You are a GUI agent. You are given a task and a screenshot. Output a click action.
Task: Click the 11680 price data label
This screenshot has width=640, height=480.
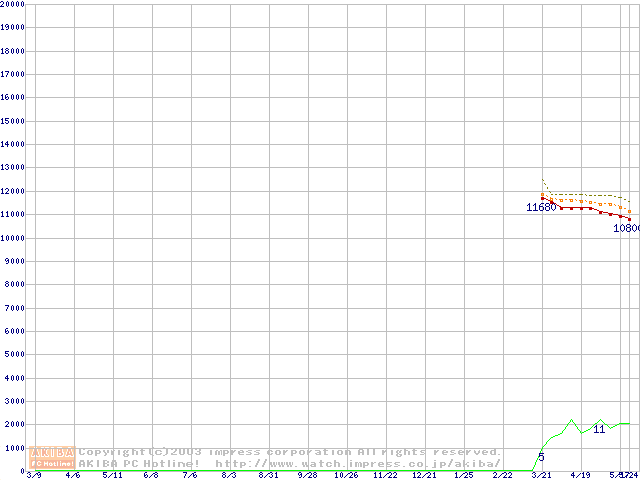(x=541, y=208)
